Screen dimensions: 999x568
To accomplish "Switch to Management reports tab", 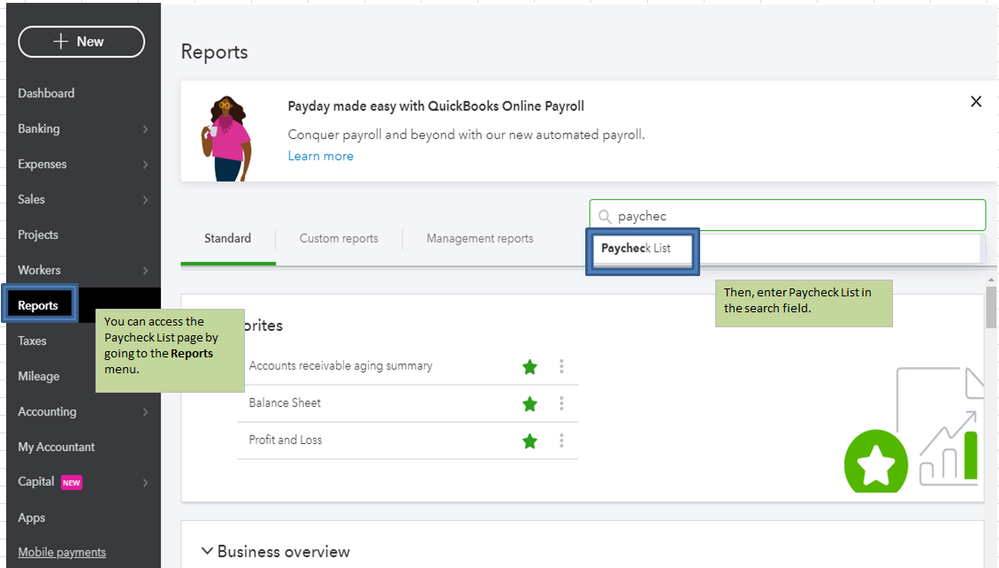I will tap(480, 239).
